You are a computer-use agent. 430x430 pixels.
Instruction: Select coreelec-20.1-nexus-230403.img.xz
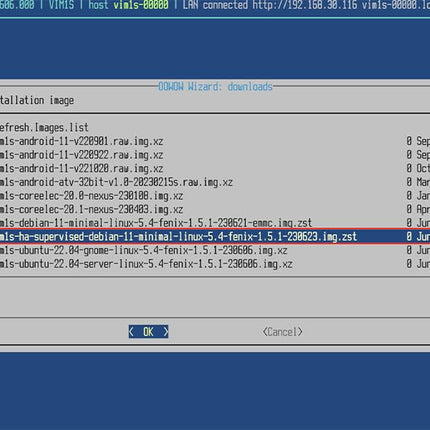(215, 210)
